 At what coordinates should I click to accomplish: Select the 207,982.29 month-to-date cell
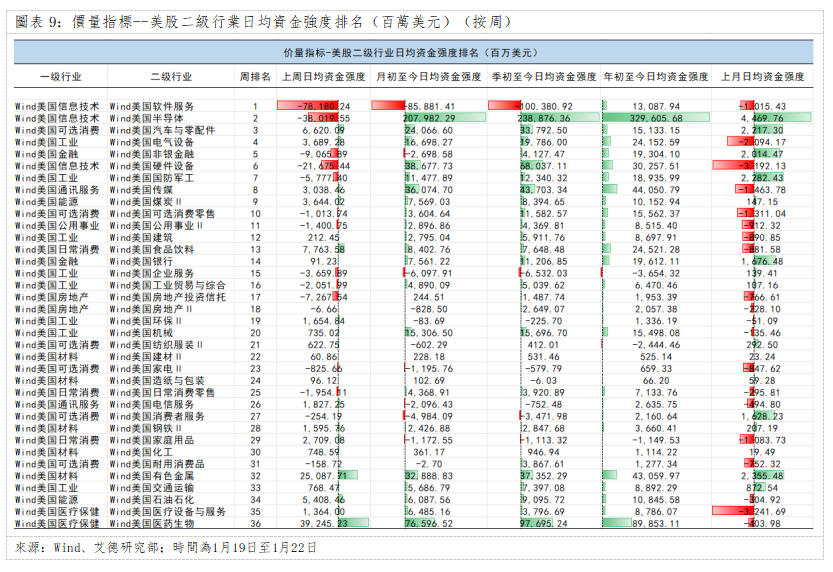coord(429,118)
